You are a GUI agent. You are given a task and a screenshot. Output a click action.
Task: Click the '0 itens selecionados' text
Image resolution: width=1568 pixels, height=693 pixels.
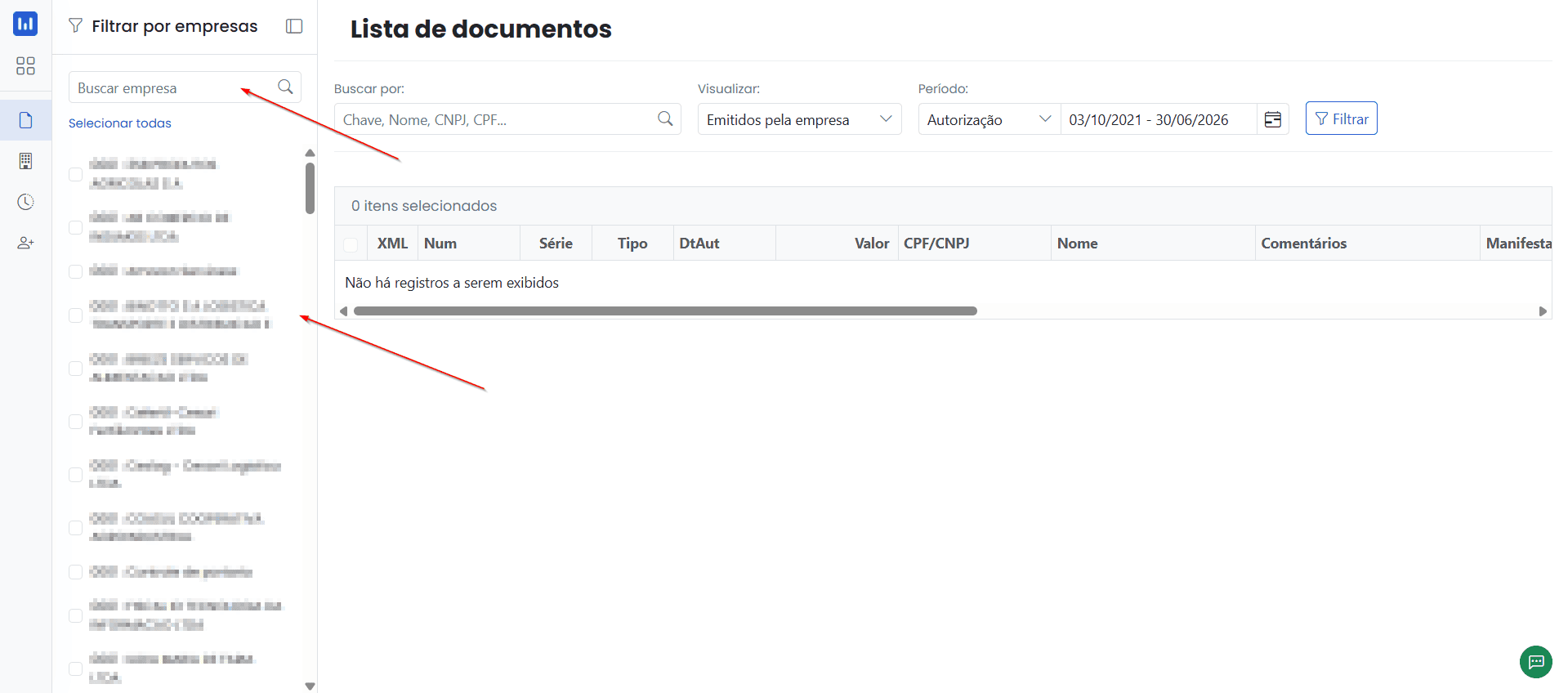[x=424, y=206]
